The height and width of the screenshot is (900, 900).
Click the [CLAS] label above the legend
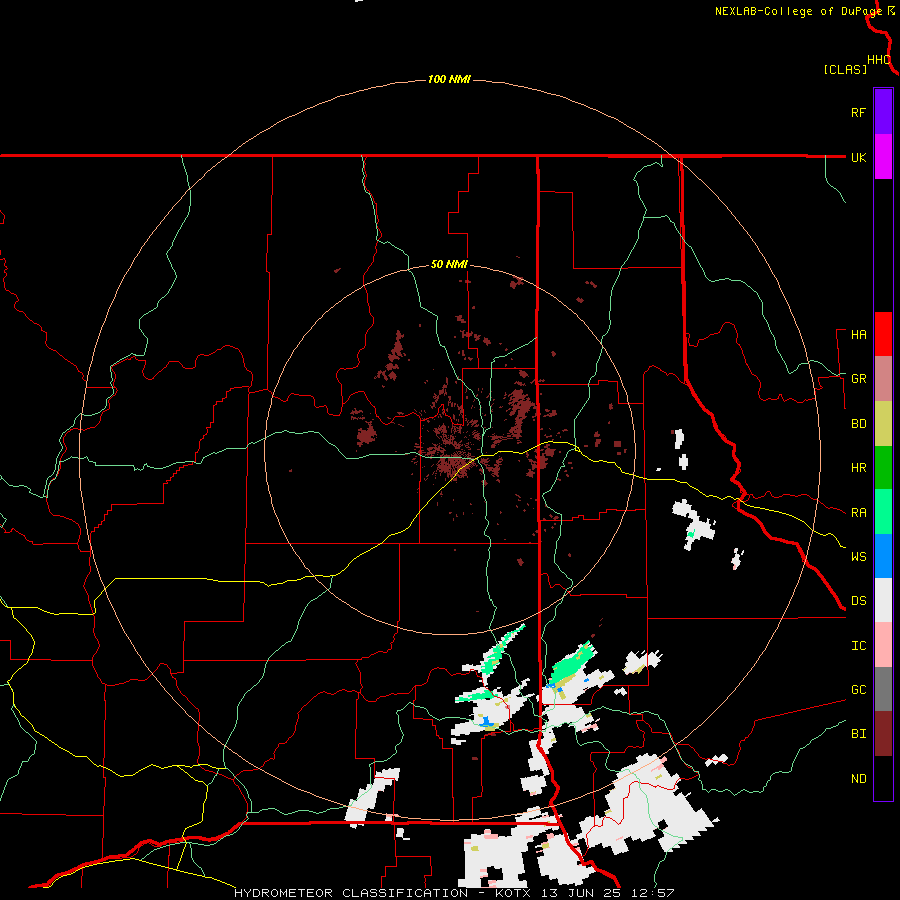(845, 69)
